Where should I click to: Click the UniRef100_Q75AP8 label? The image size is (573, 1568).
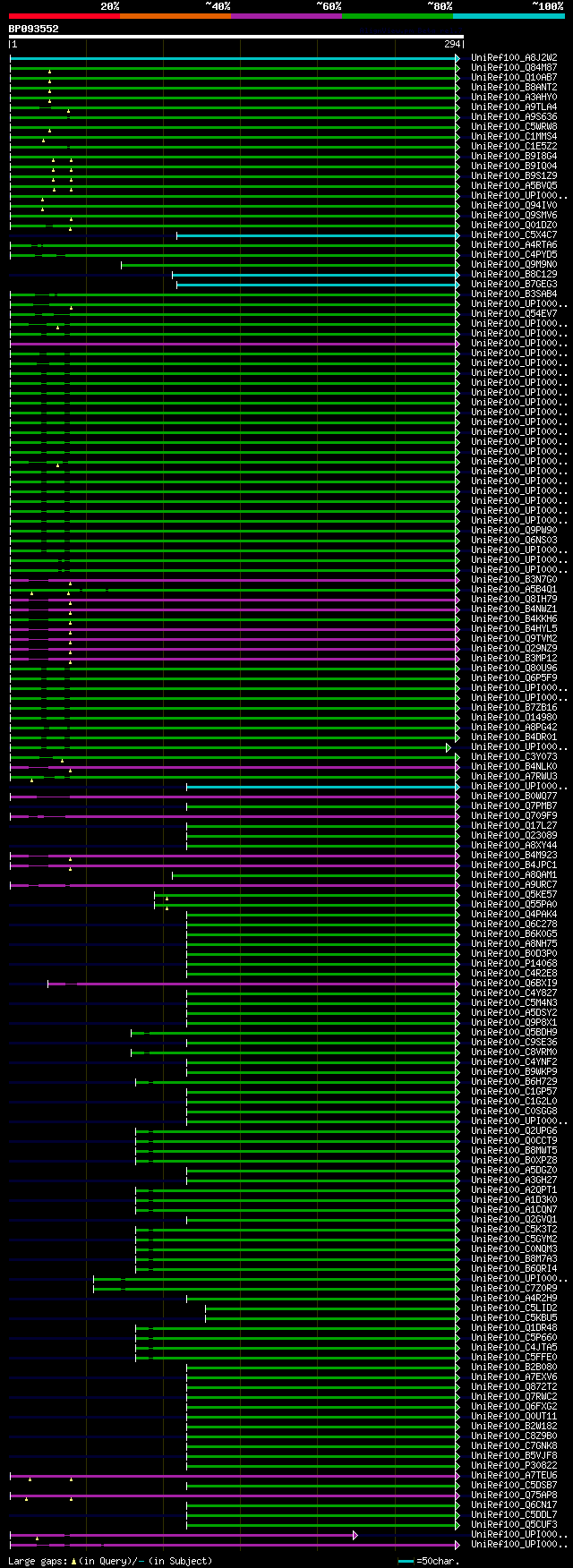[x=513, y=1496]
